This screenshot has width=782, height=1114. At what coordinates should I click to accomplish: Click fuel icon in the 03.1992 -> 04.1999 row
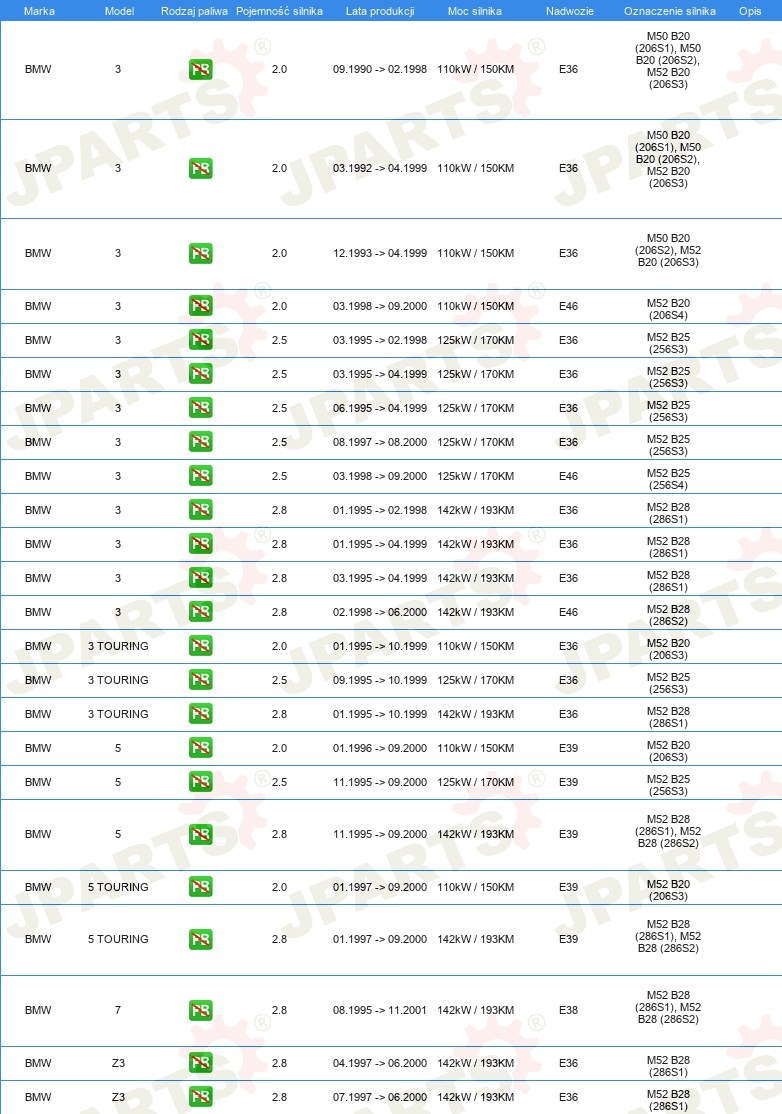coord(201,168)
